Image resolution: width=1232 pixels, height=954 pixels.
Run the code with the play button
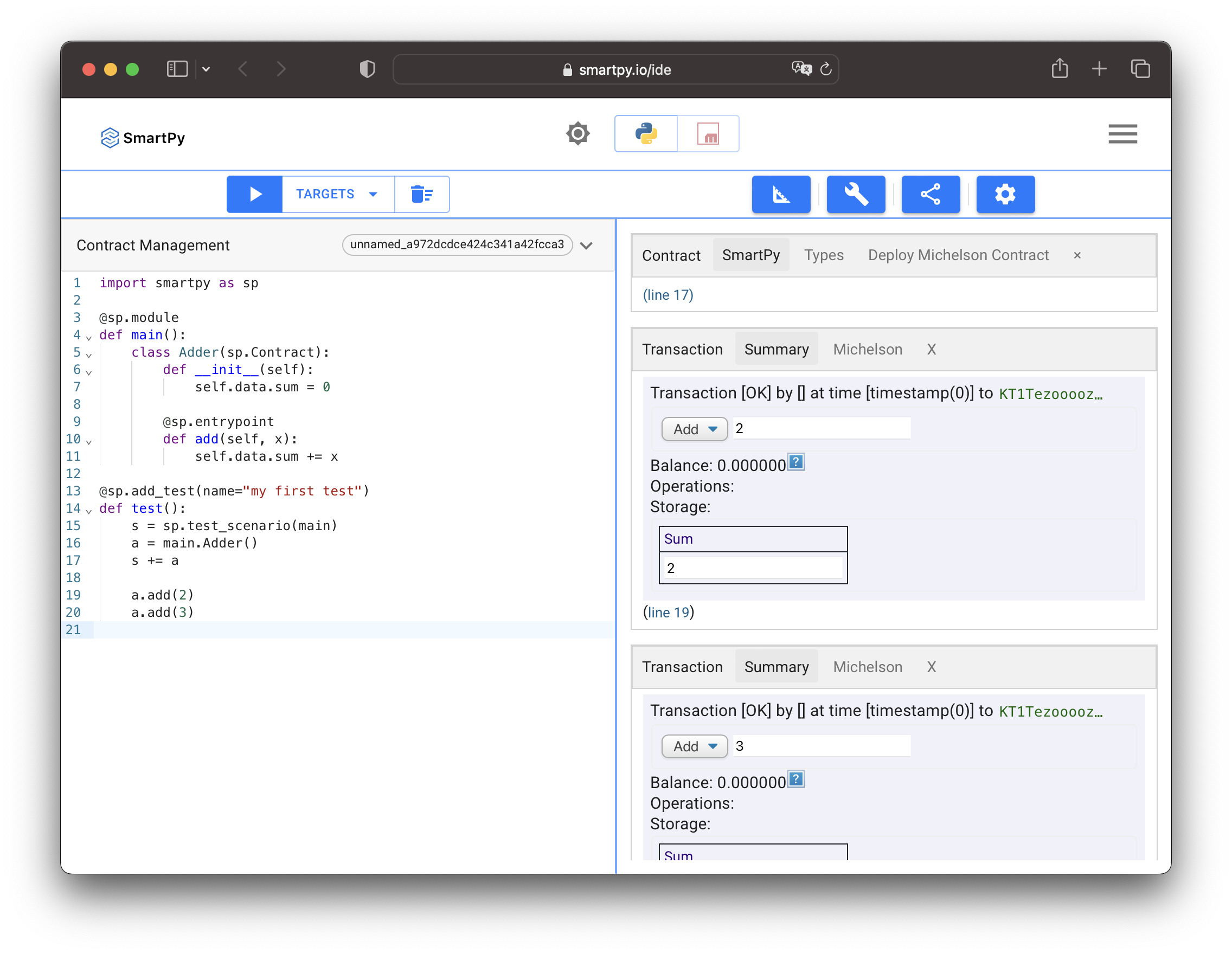[254, 194]
